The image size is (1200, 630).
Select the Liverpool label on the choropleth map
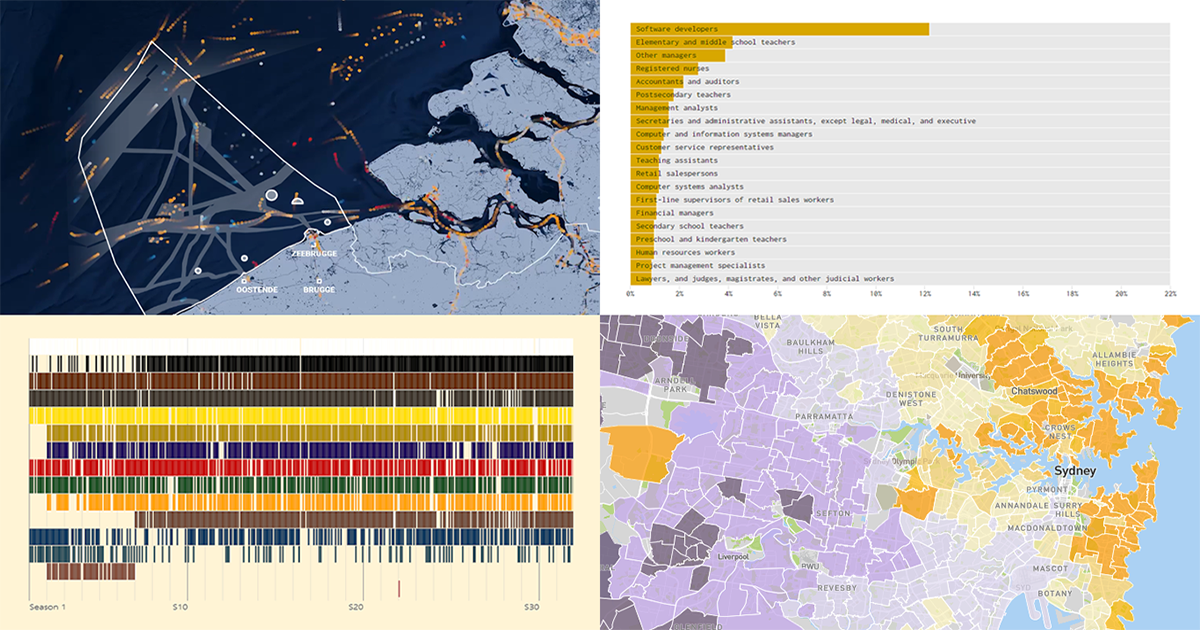pos(733,555)
